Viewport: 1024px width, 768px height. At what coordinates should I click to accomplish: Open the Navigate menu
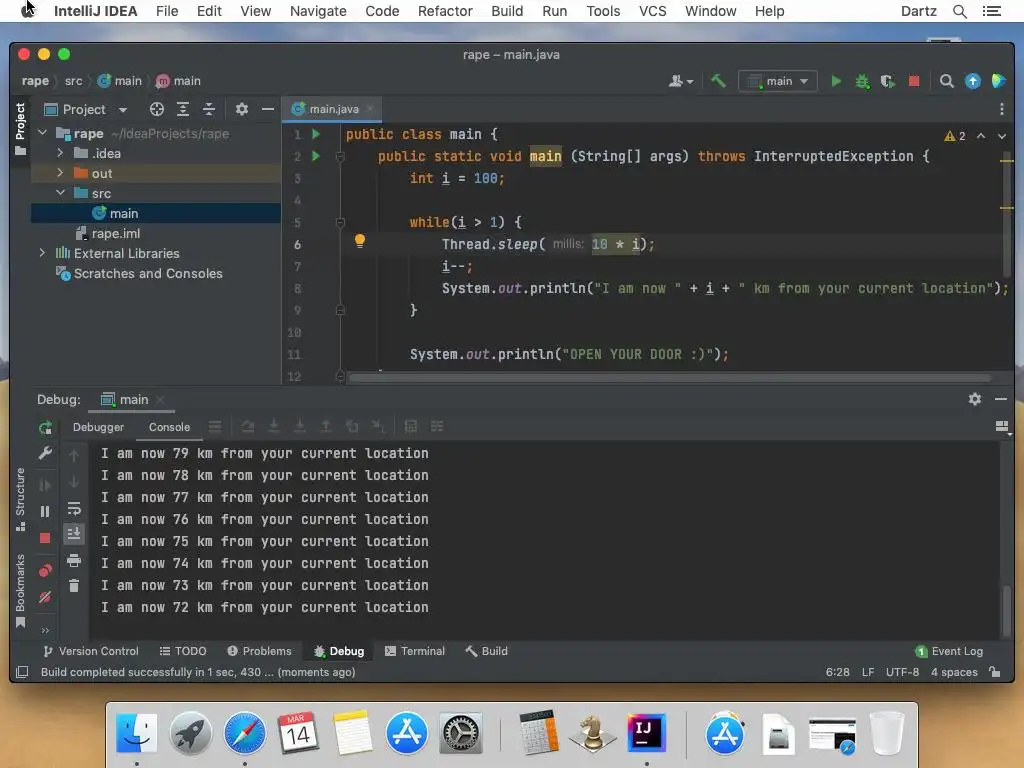318,11
